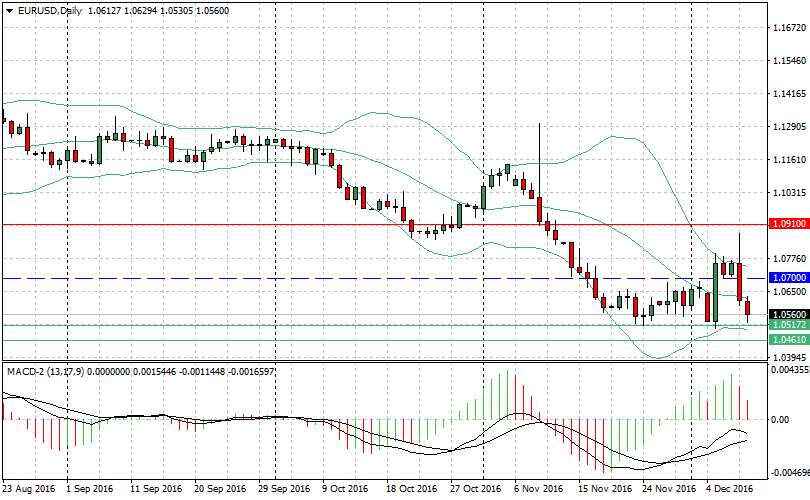The image size is (810, 500).
Task: Click the 0.00 MACD zero level label
Action: tap(780, 419)
